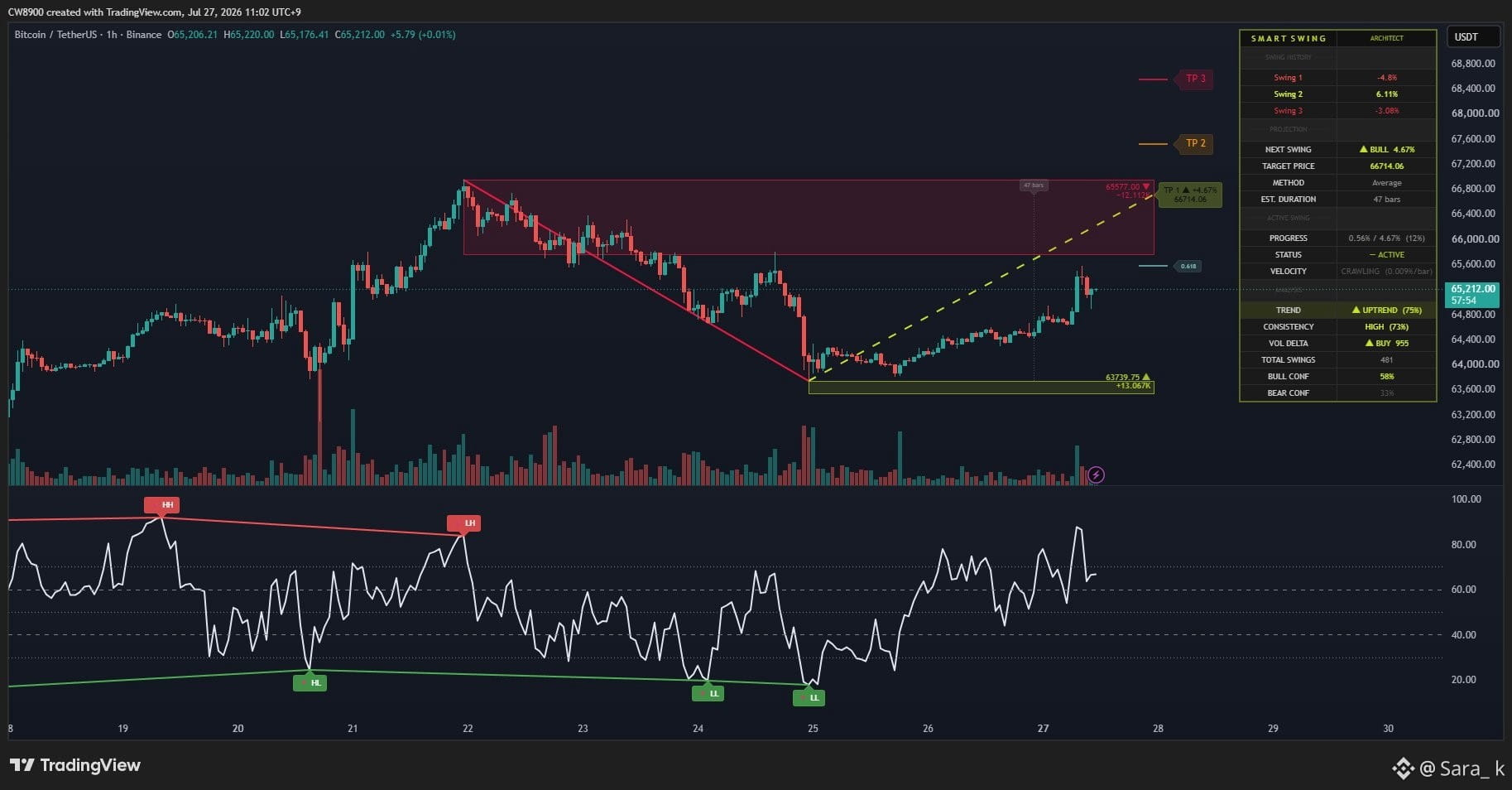Click the TOTAL SWINGS value 481
Viewport: 1512px width, 790px height.
[1387, 360]
